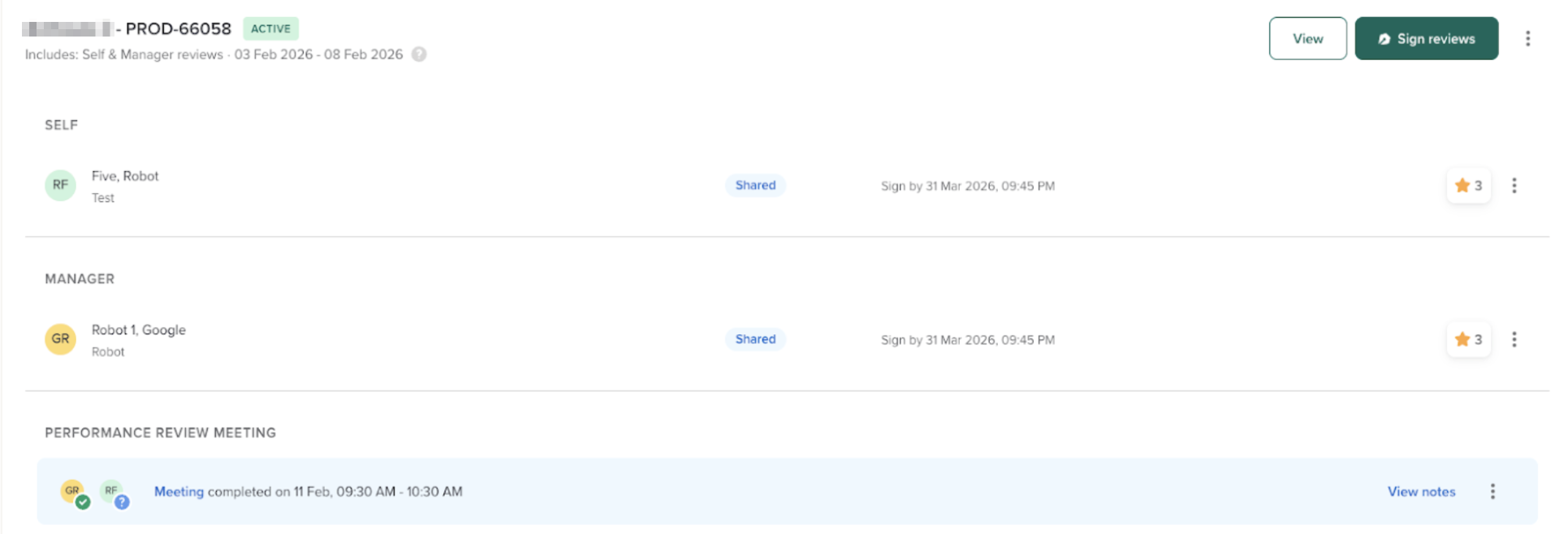Open View notes for the meeting
The image size is (1568, 534).
(1421, 492)
